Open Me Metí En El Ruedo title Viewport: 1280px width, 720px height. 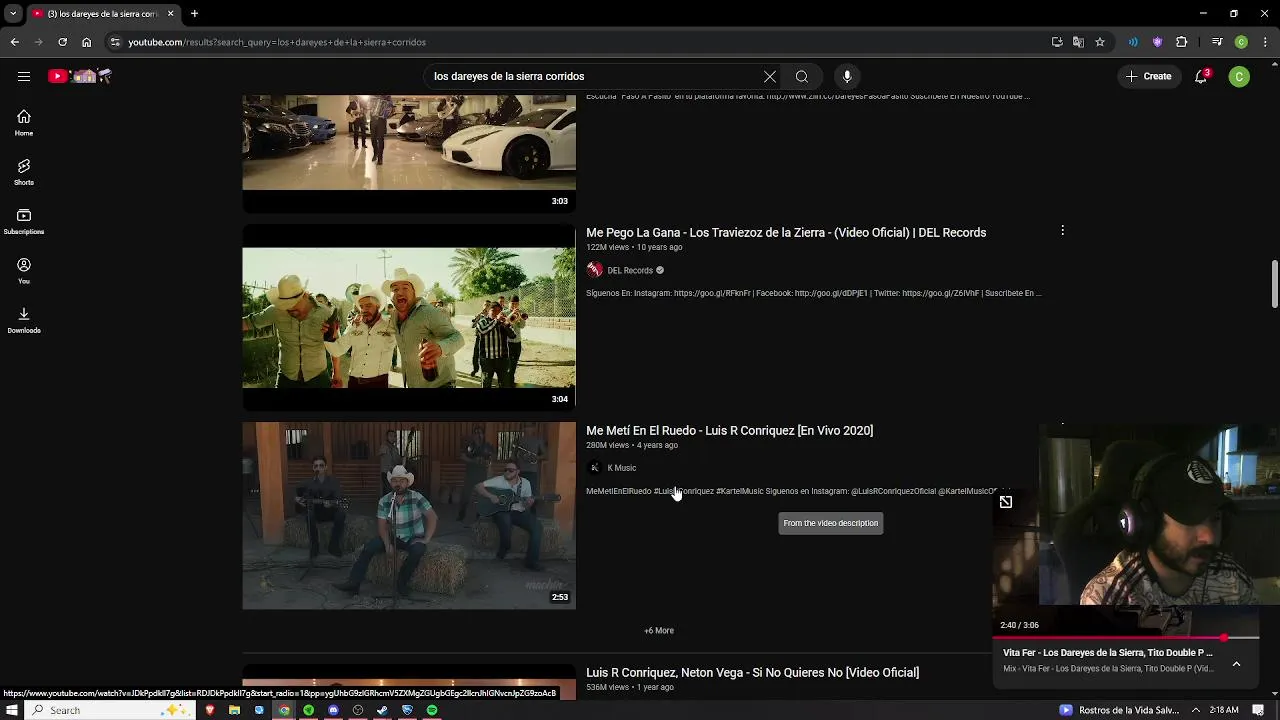pos(729,430)
